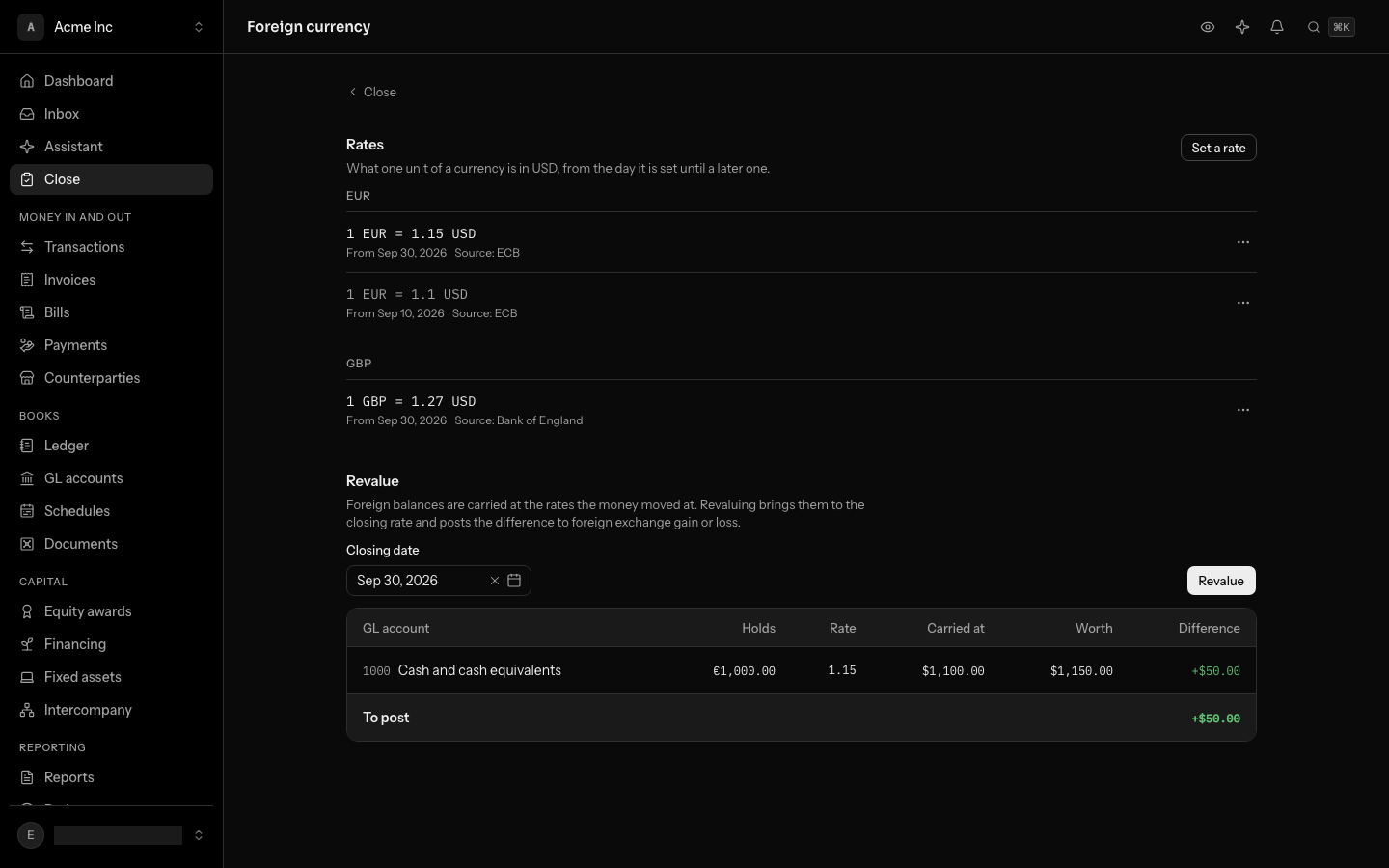Open options menu for 1 EUR = 1.1 USD rate
The image size is (1389, 868).
pyautogui.click(x=1243, y=303)
